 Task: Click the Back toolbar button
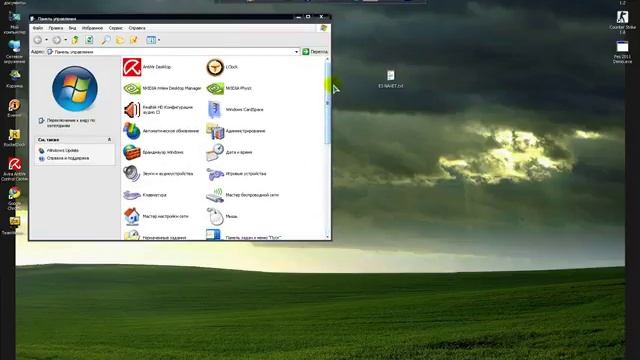tap(38, 40)
